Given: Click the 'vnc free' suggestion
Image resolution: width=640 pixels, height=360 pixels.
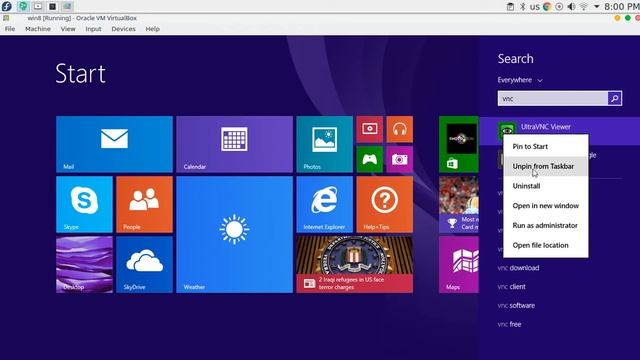Looking at the screenshot, I should coord(509,324).
